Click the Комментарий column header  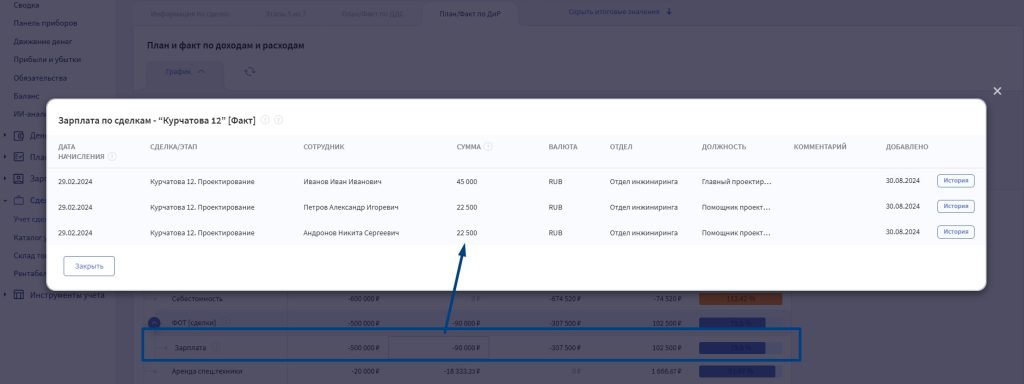(820, 148)
